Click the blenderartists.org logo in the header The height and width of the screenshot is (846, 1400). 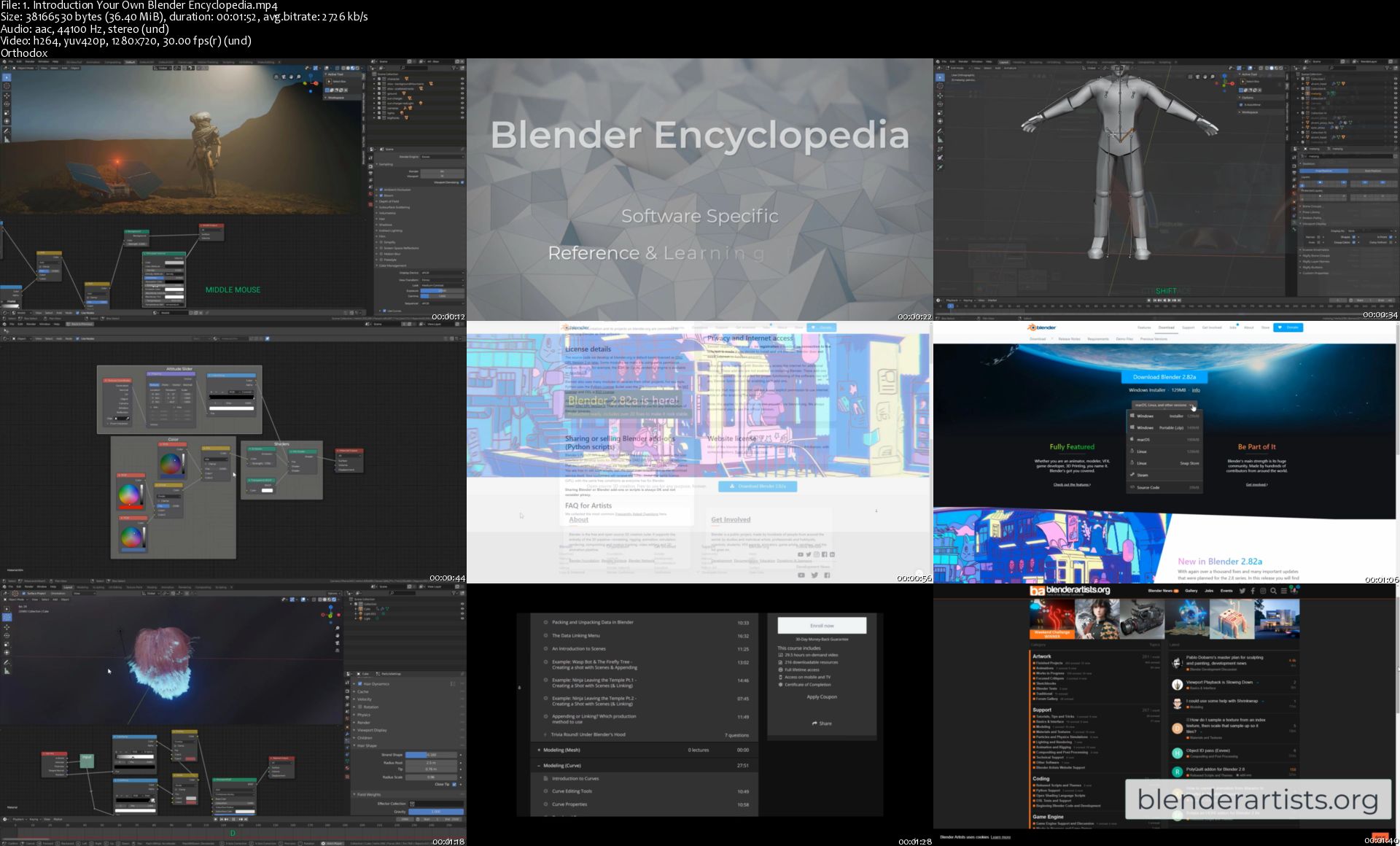click(x=1070, y=590)
